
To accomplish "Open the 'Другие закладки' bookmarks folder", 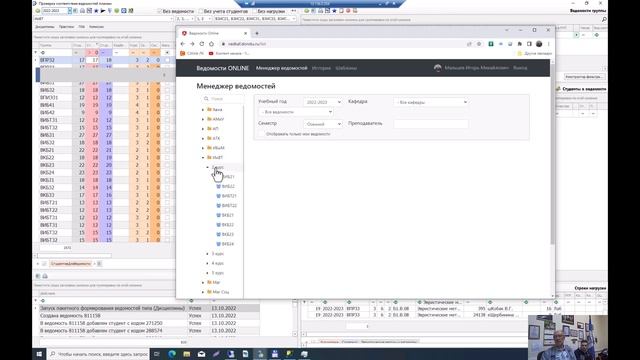I will 534,53.
